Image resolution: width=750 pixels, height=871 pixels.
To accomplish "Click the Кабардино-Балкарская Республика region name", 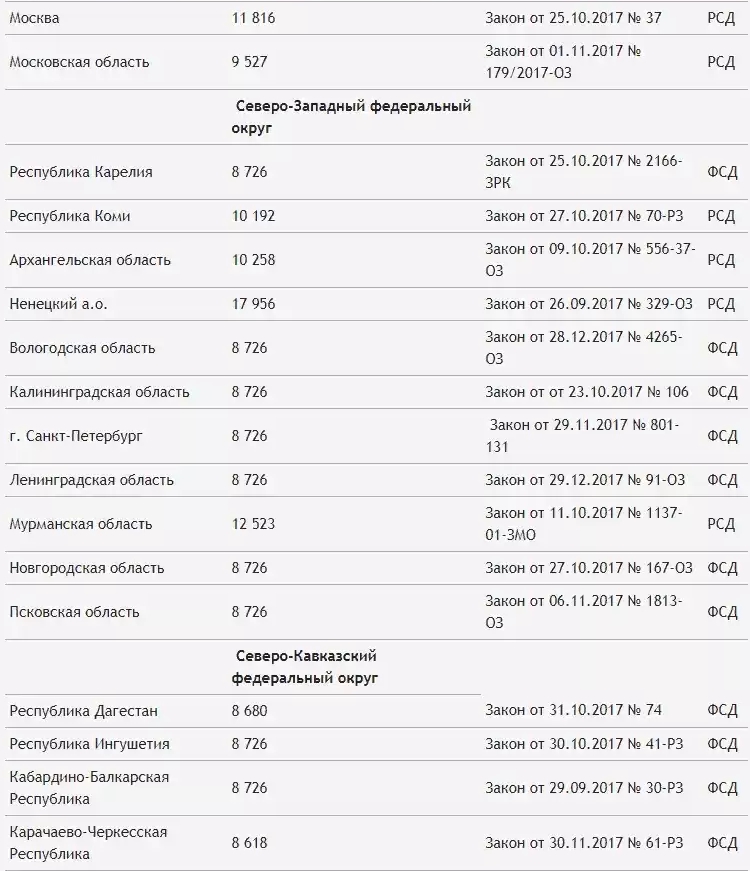I will click(x=89, y=788).
